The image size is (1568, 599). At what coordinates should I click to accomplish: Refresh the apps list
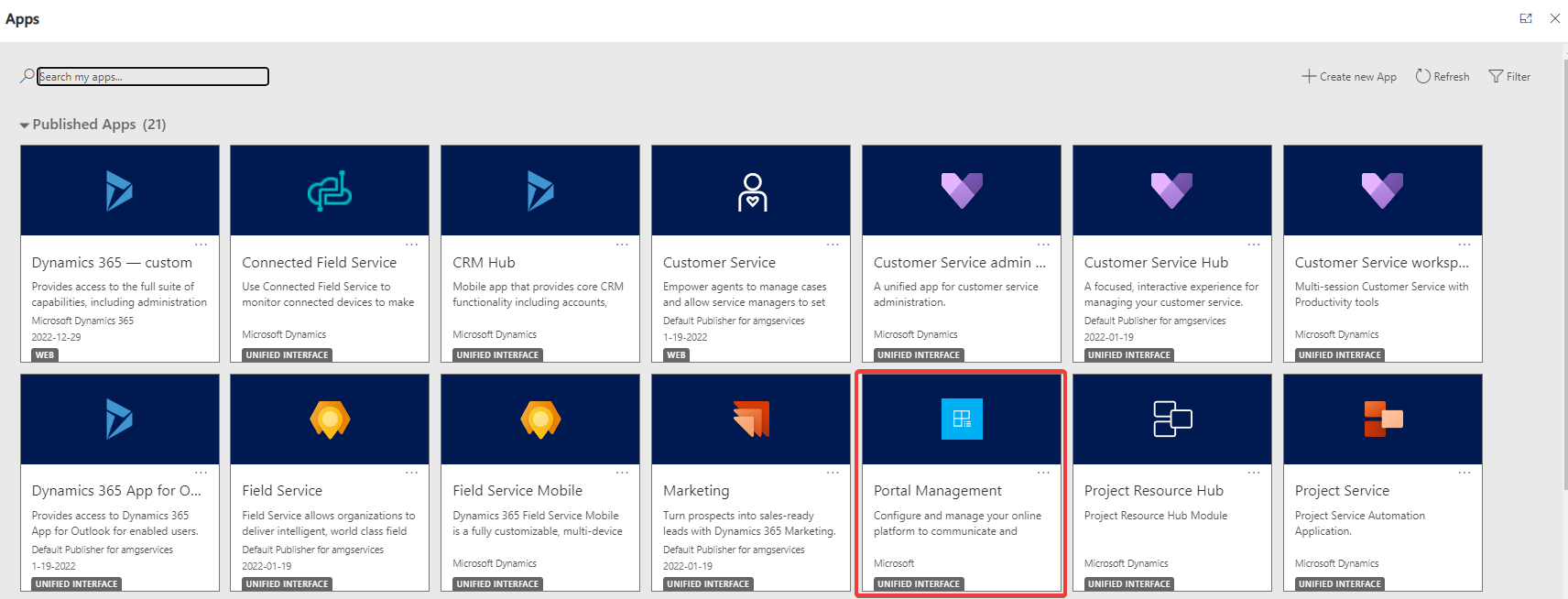tap(1443, 77)
